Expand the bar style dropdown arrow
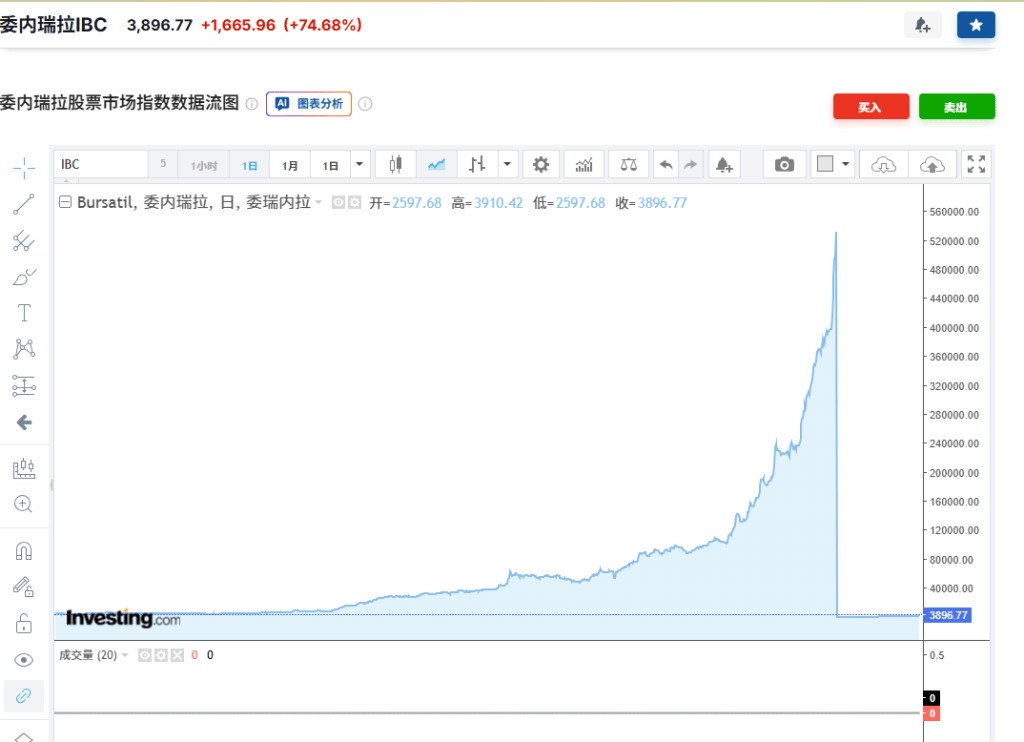This screenshot has height=742, width=1024. click(508, 165)
